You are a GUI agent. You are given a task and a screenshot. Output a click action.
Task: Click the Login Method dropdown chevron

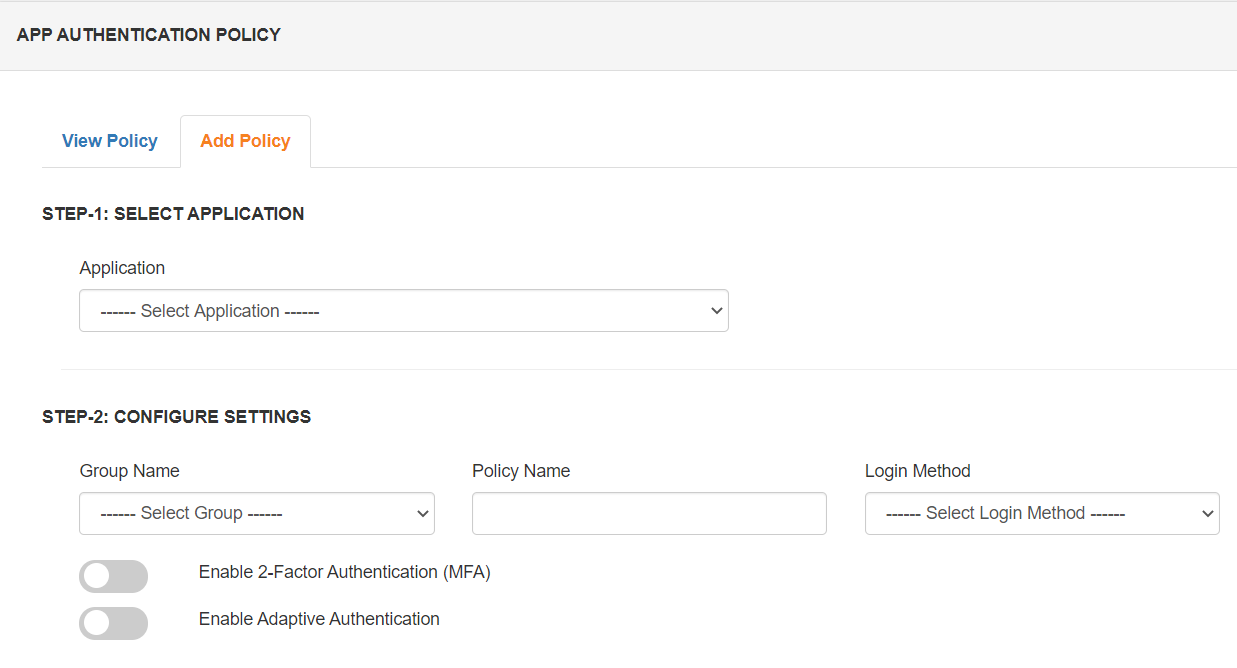[x=1206, y=513]
